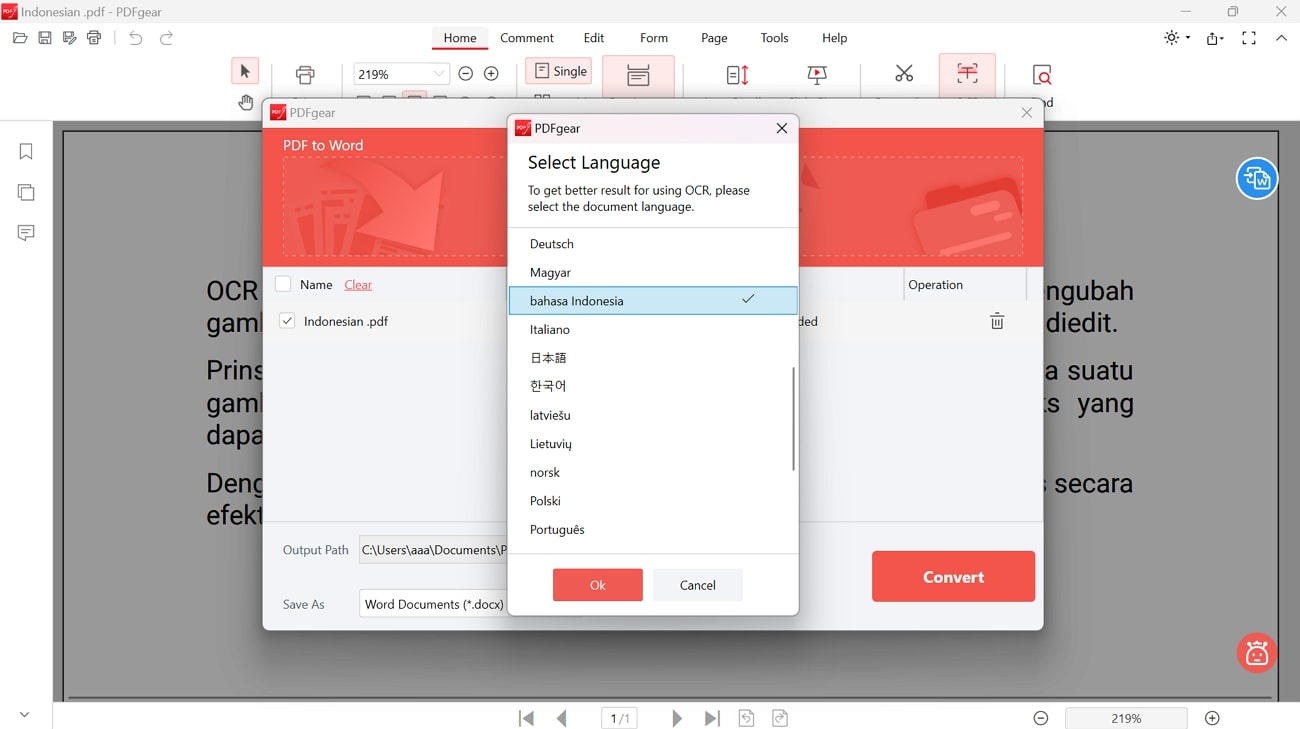Click the continuous scrolling view icon
This screenshot has height=729, width=1300.
coord(638,75)
